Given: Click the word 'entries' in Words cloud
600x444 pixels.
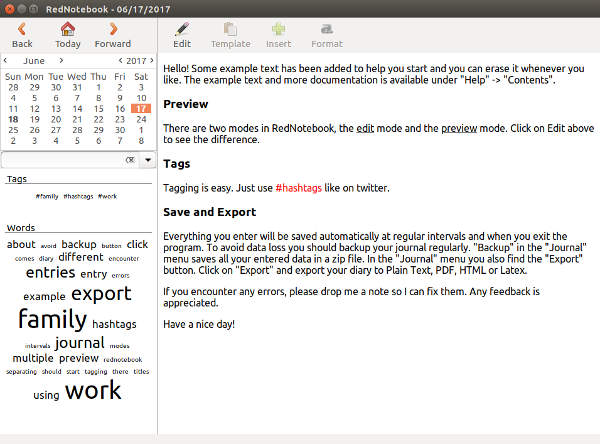Looking at the screenshot, I should (x=51, y=273).
